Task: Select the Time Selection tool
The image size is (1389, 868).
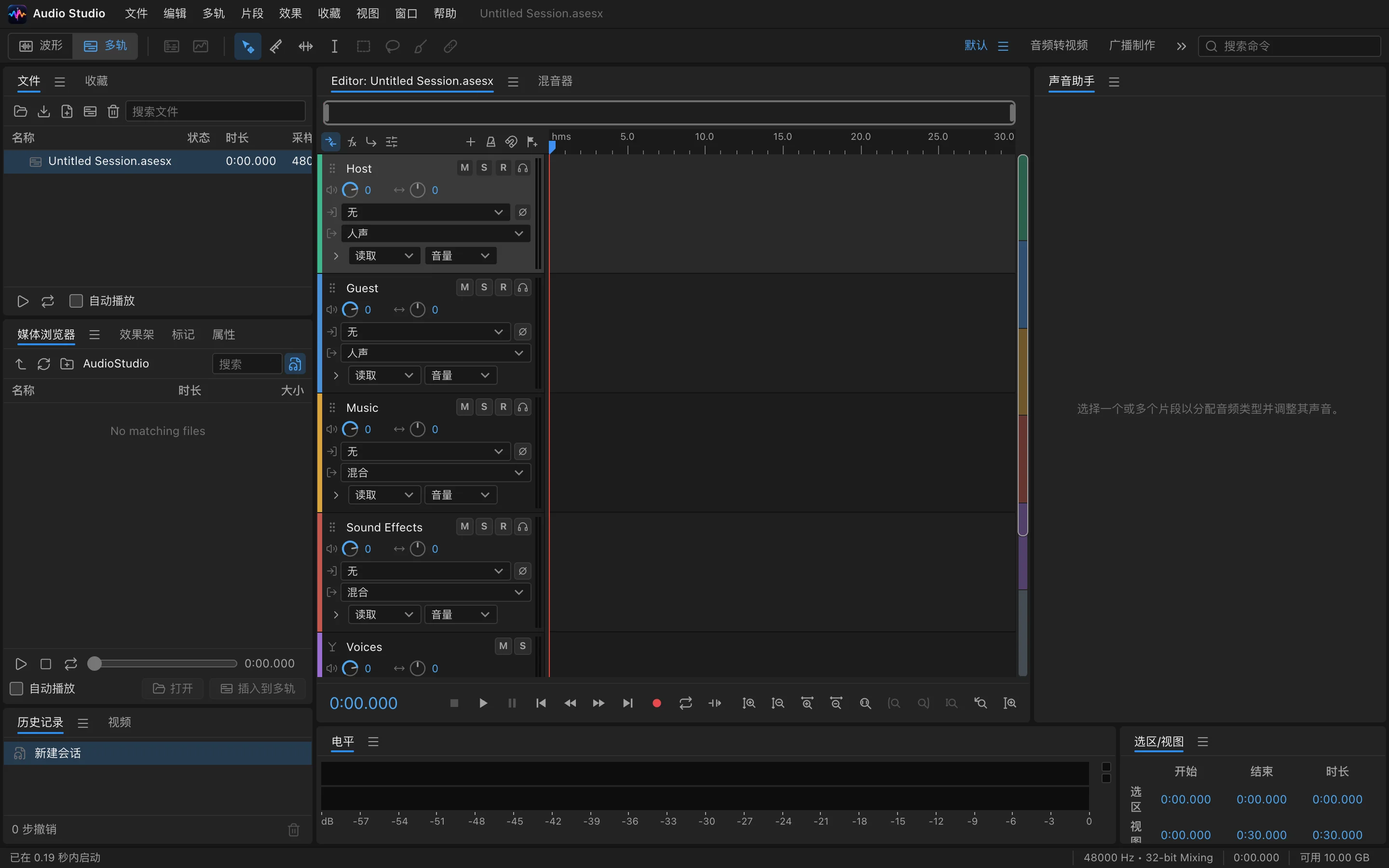Action: point(334,46)
